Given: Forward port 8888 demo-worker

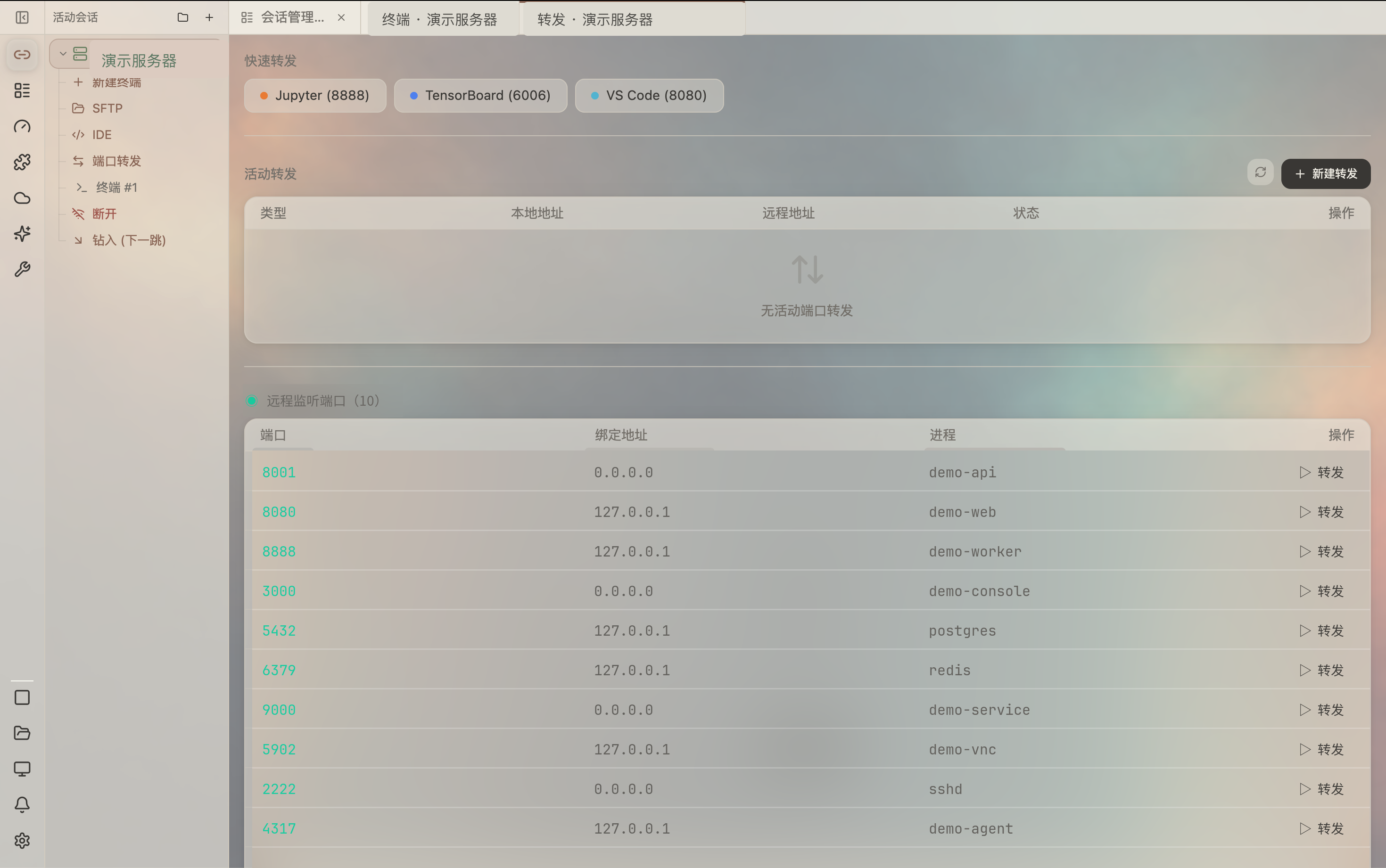Looking at the screenshot, I should point(1322,552).
